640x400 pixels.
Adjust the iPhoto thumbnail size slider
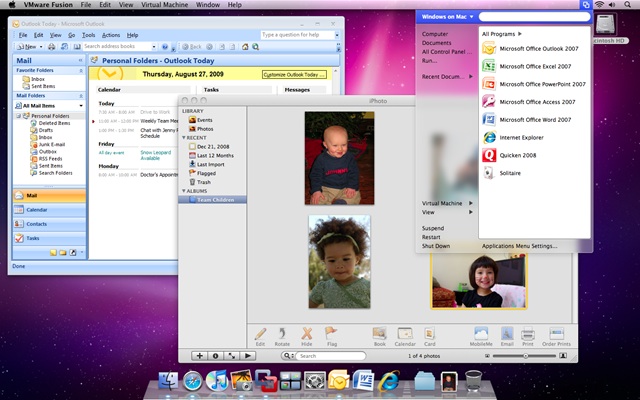[525, 356]
